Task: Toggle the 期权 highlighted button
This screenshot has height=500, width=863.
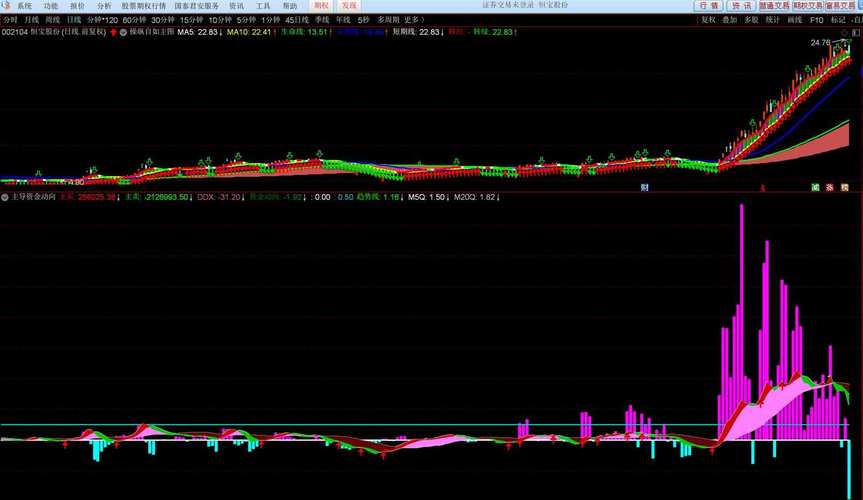Action: tap(320, 5)
